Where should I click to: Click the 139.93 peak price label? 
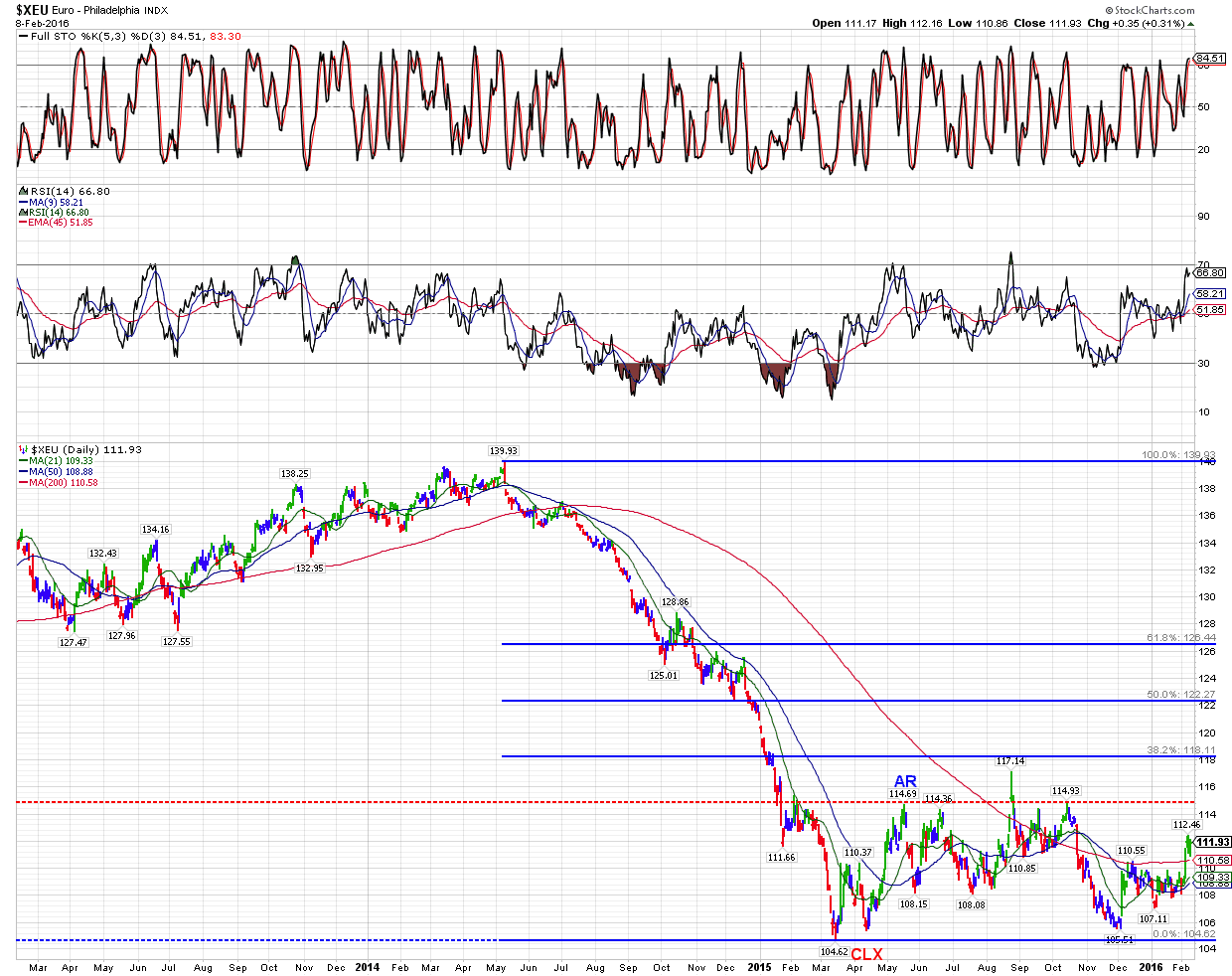coord(504,450)
